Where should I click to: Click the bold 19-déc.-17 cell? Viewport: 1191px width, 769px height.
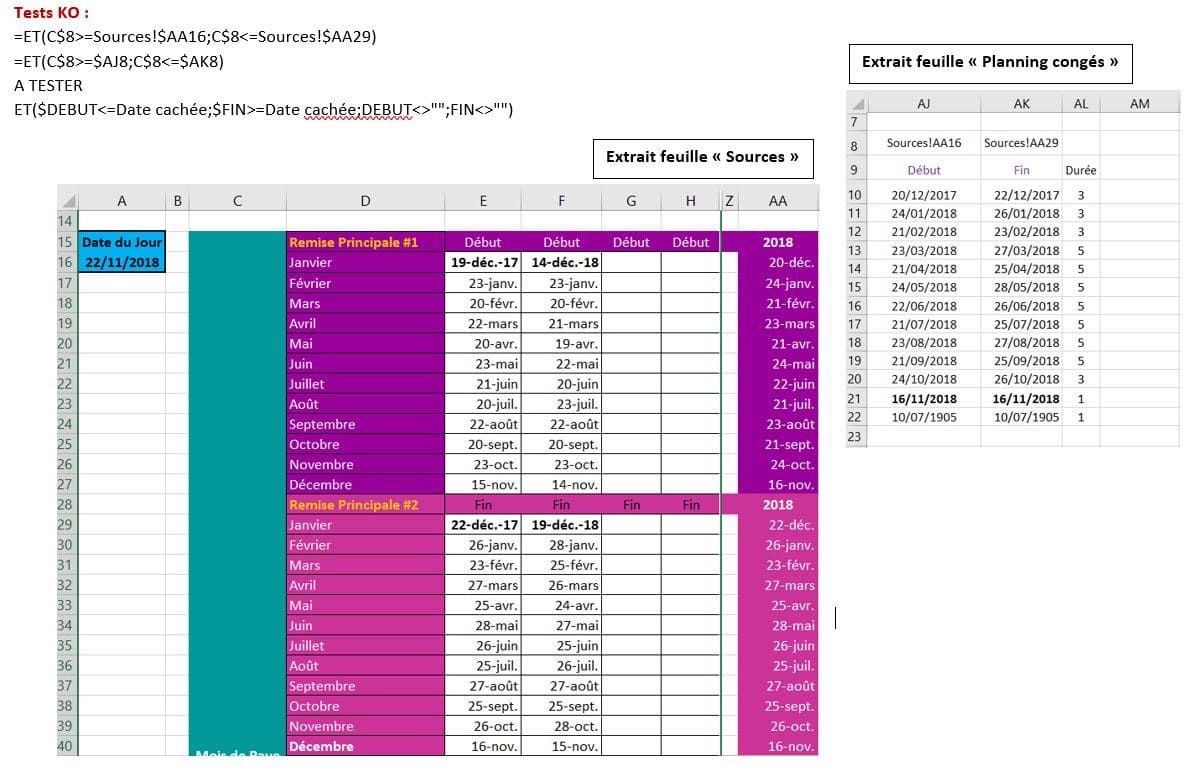click(x=483, y=262)
